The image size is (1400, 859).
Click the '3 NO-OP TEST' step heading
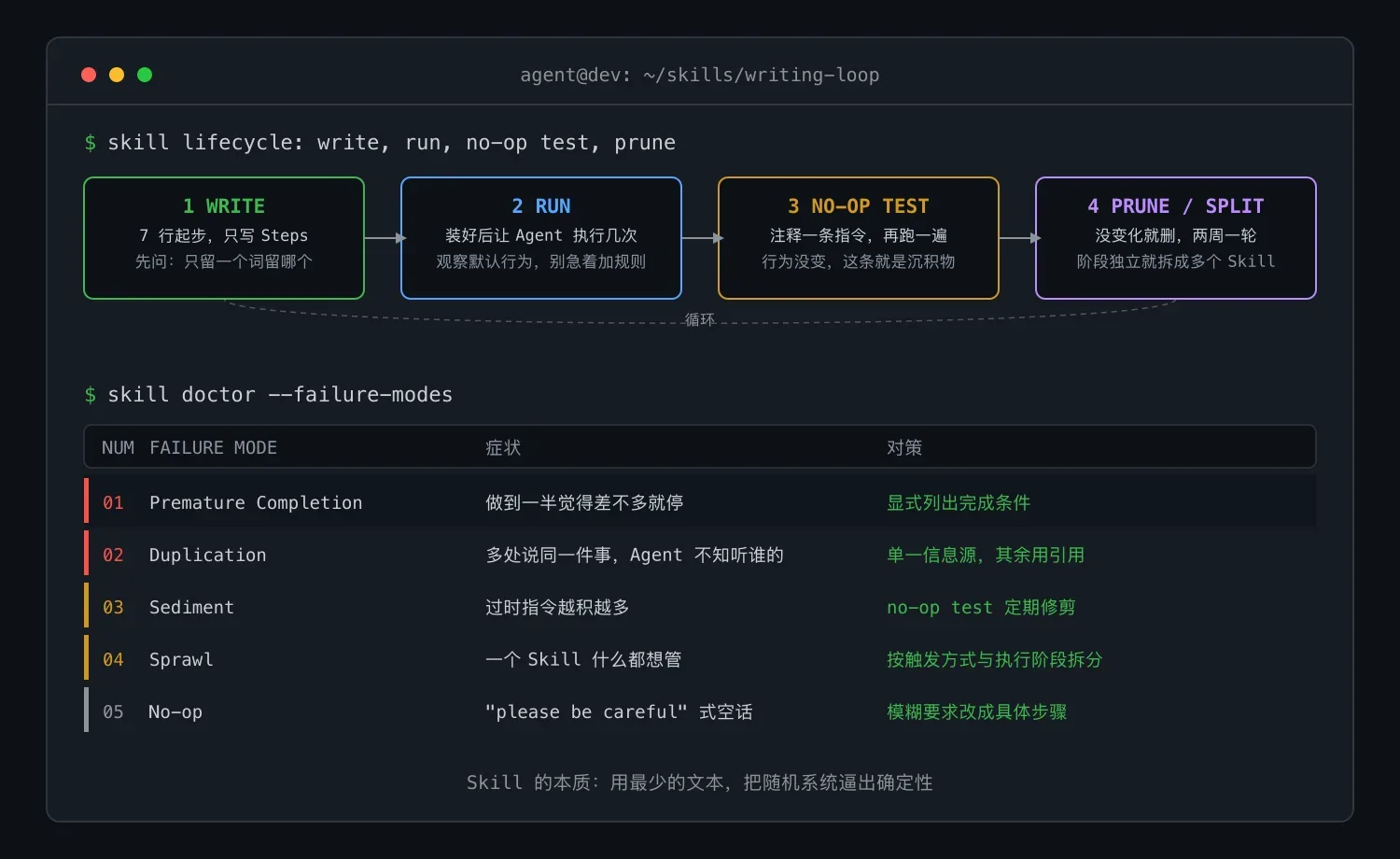(859, 205)
